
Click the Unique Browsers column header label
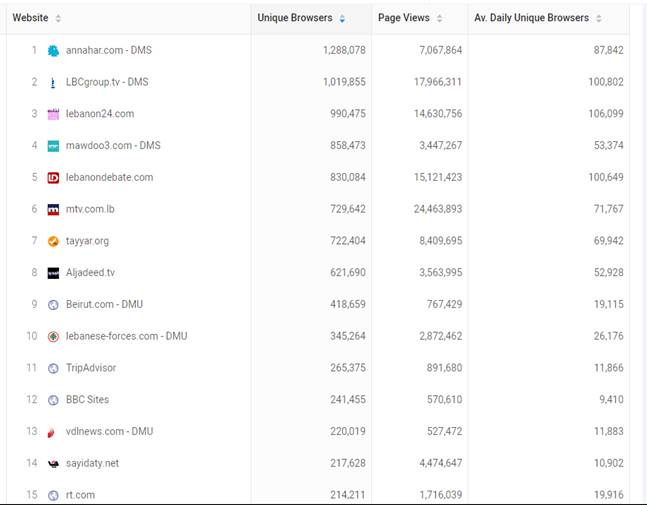point(295,18)
